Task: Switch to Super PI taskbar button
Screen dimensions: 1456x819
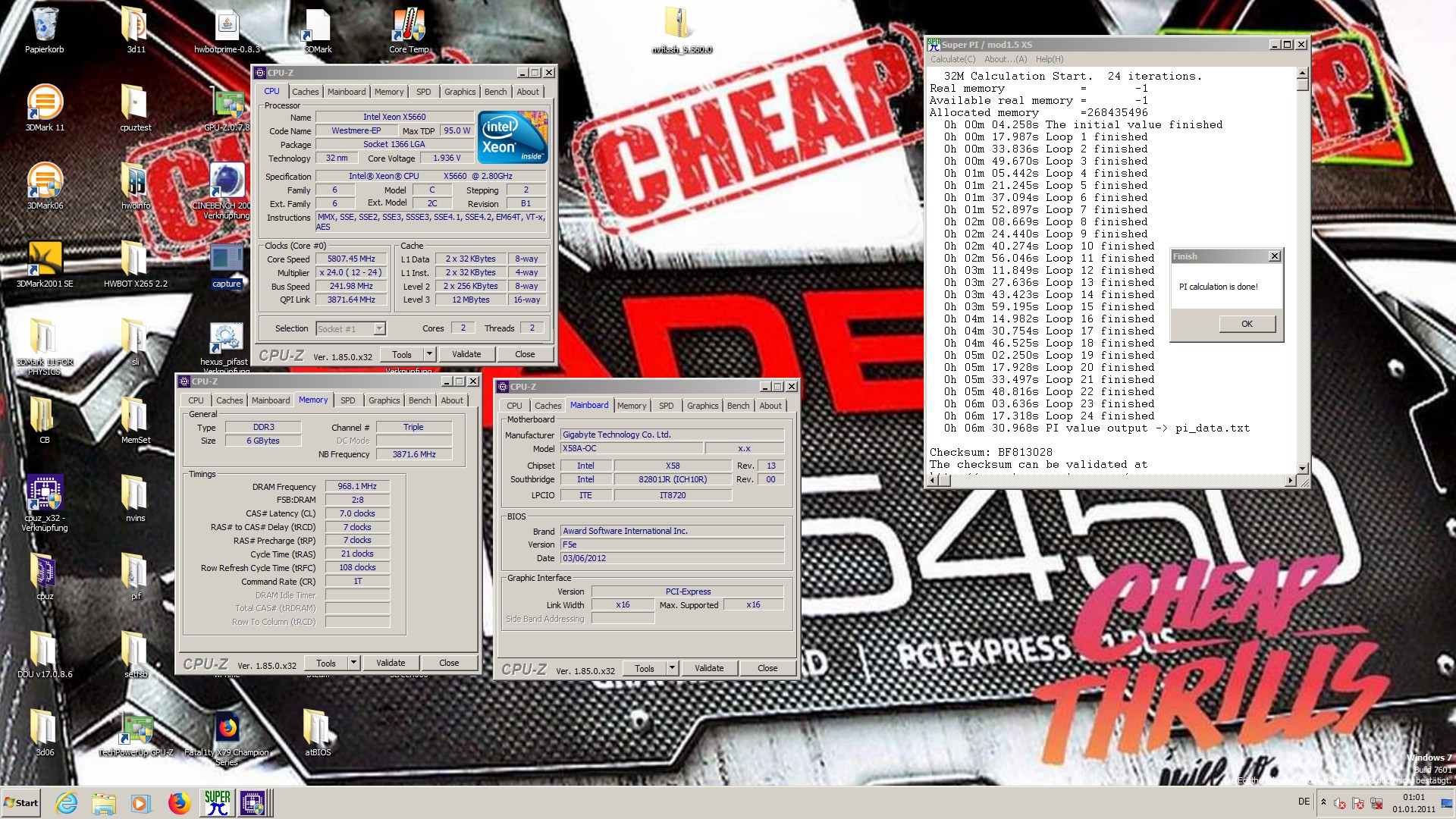Action: (217, 803)
